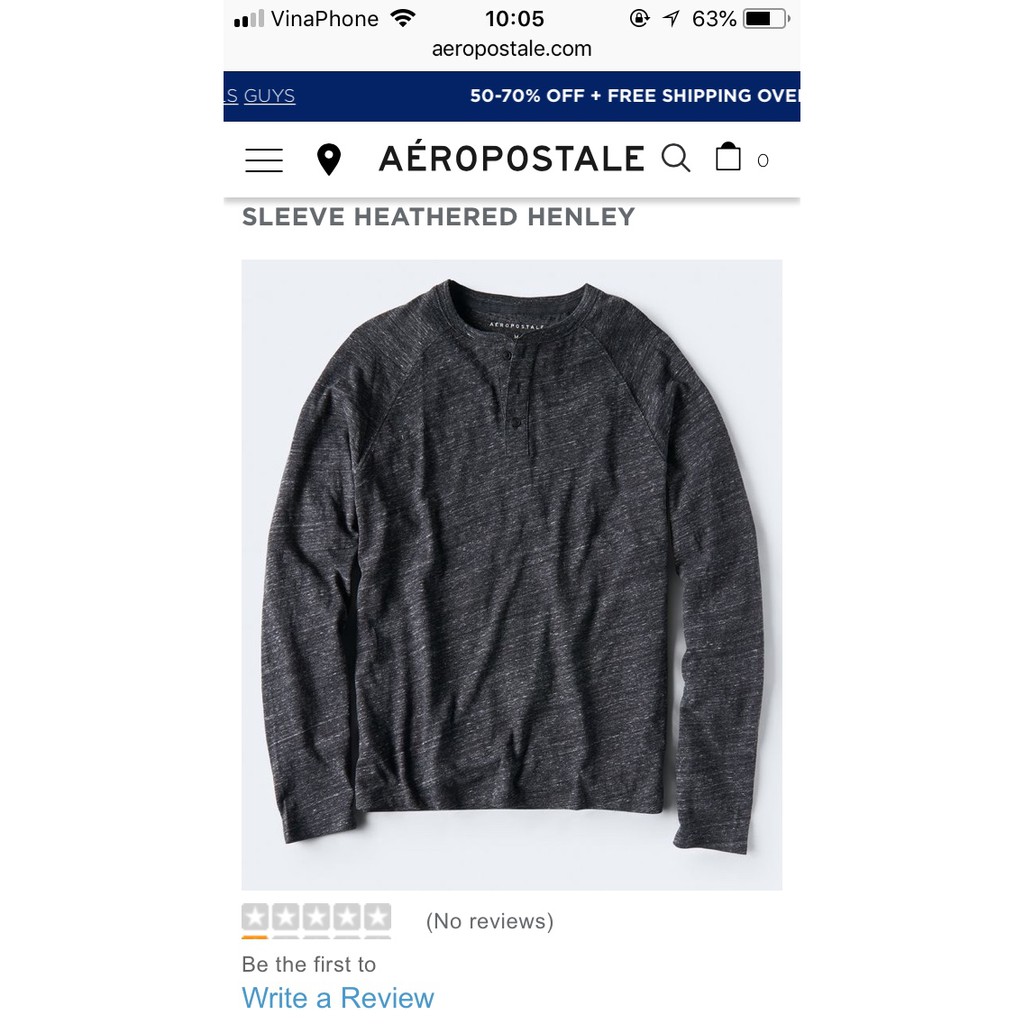This screenshot has height=1024, width=1024.
Task: Open the shopping bag cart icon
Action: (728, 157)
